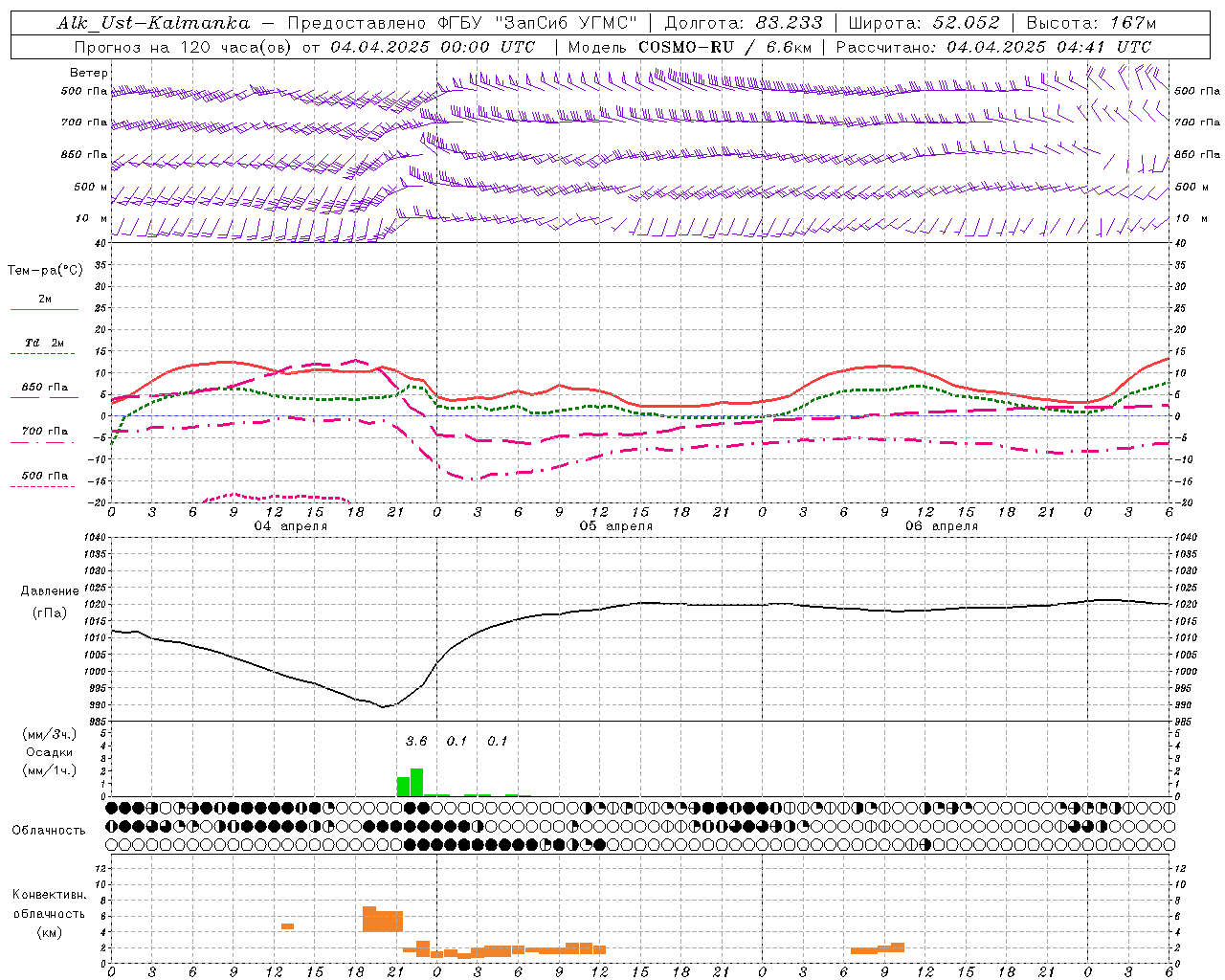Click the Ветер wind panel label
1225x980 pixels.
(89, 73)
